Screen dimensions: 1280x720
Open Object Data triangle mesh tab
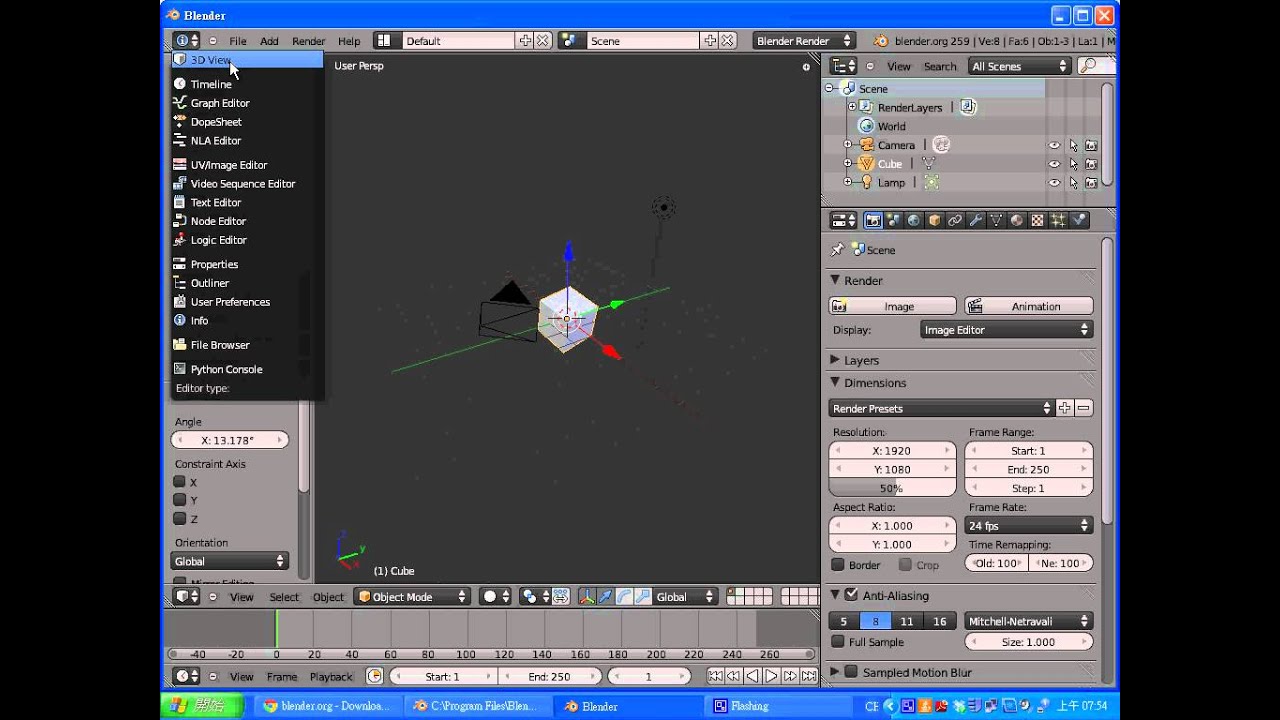click(x=996, y=220)
